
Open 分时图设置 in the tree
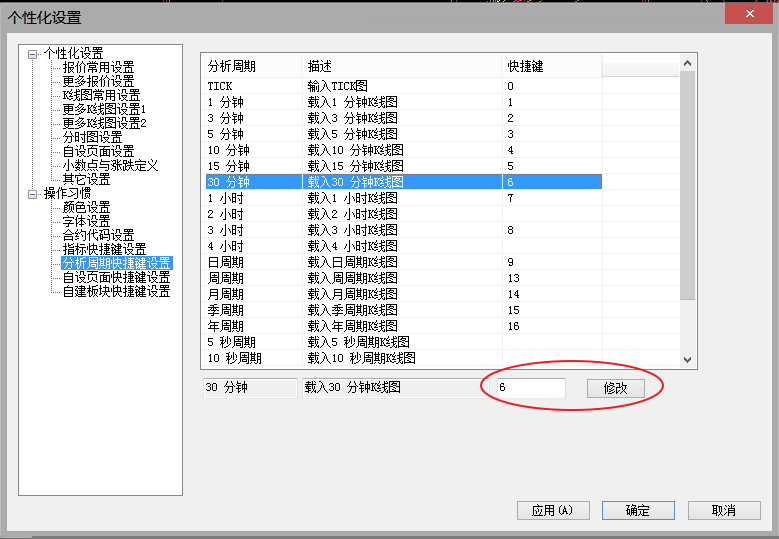point(92,137)
